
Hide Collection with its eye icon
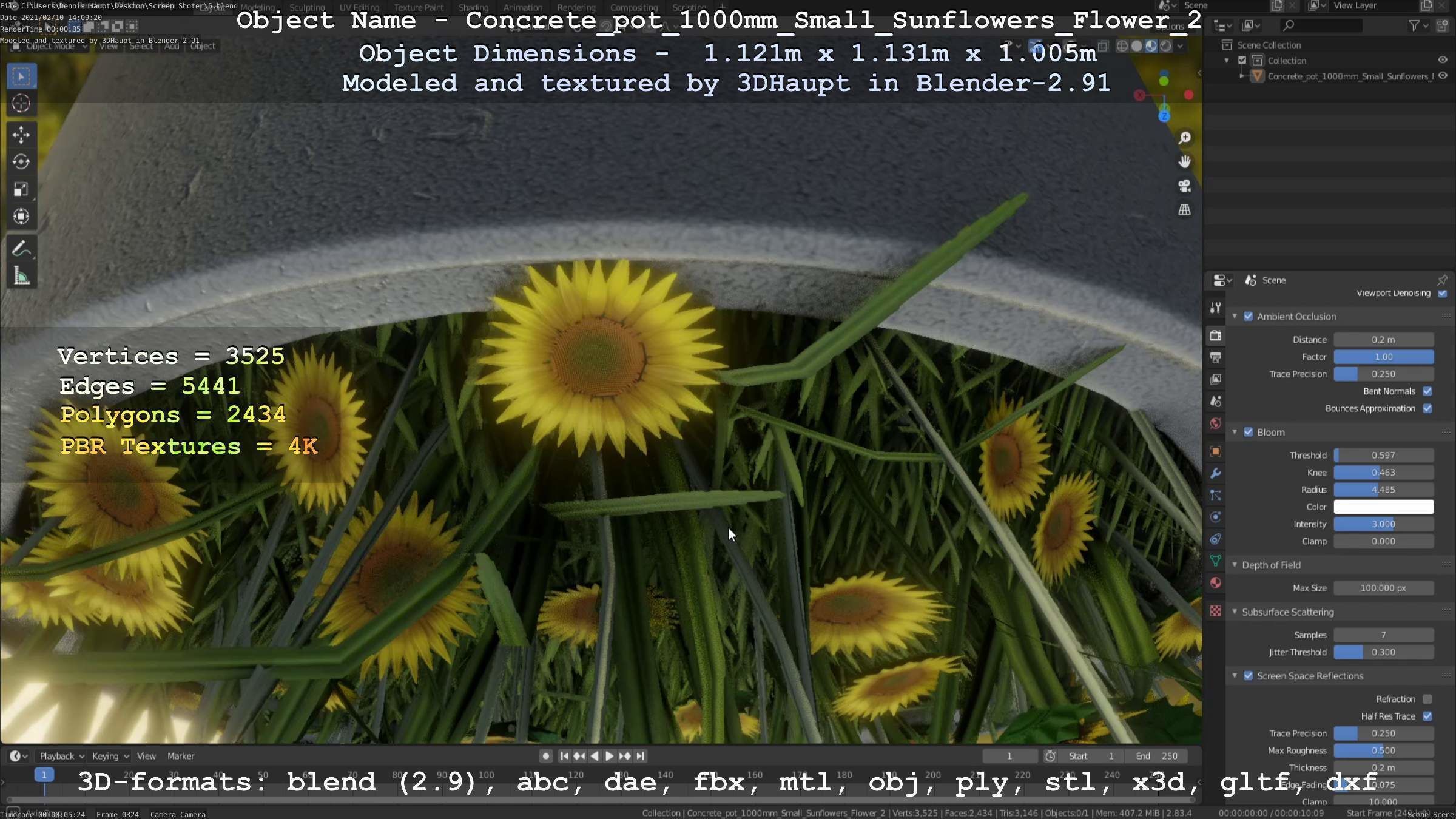click(1443, 60)
